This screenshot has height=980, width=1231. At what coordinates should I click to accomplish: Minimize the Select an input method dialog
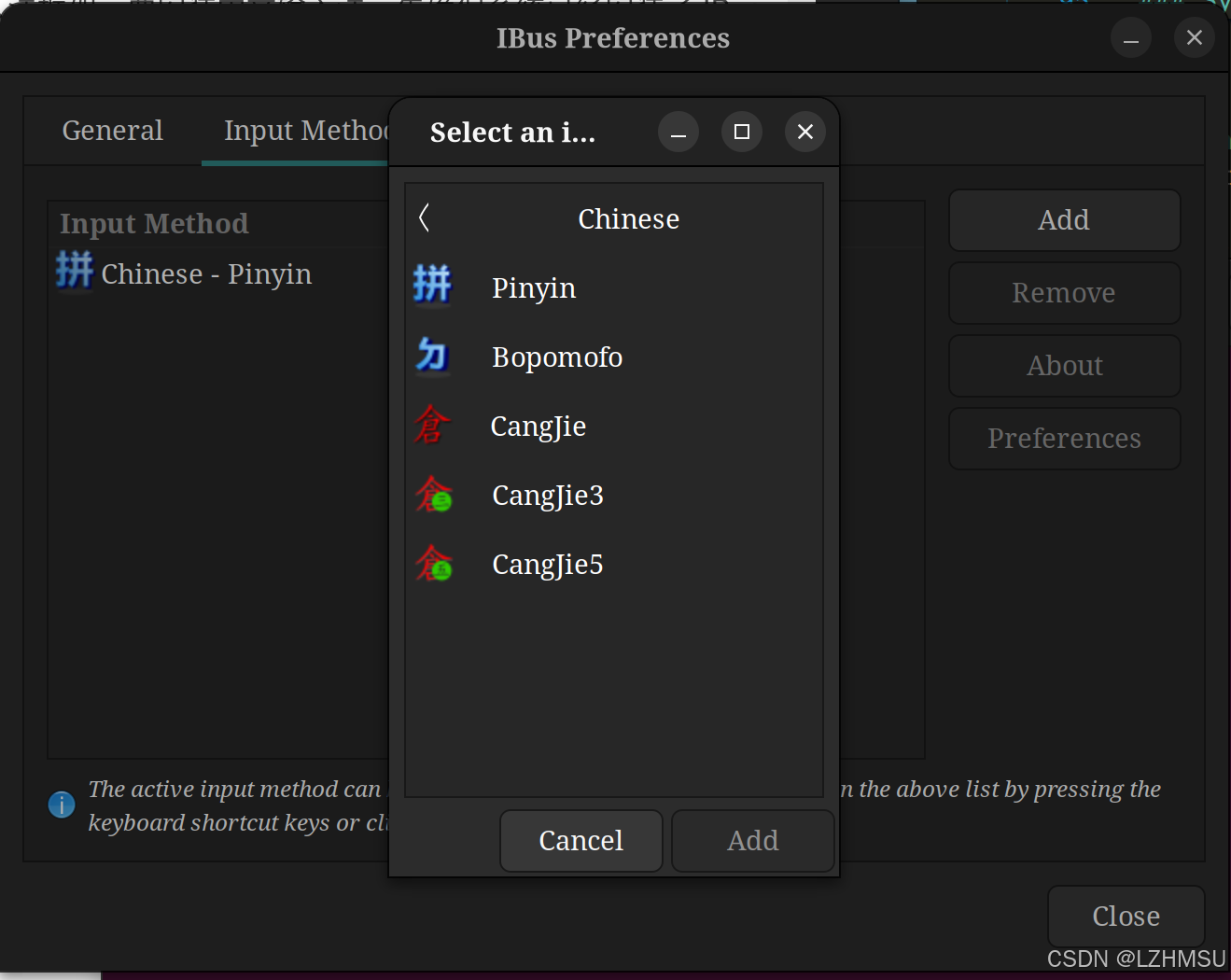click(678, 132)
